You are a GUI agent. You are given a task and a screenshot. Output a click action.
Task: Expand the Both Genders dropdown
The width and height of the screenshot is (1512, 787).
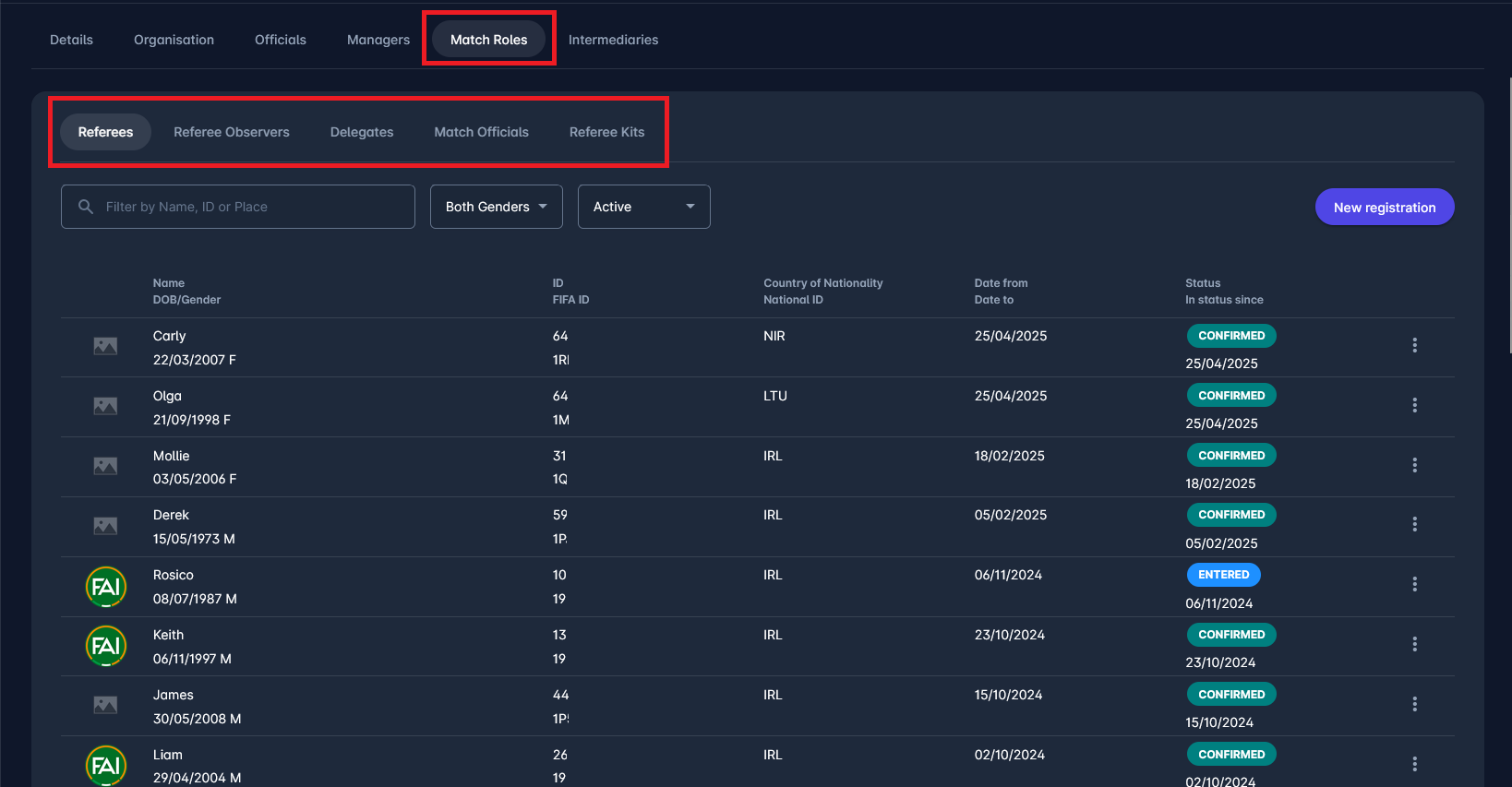coord(496,207)
